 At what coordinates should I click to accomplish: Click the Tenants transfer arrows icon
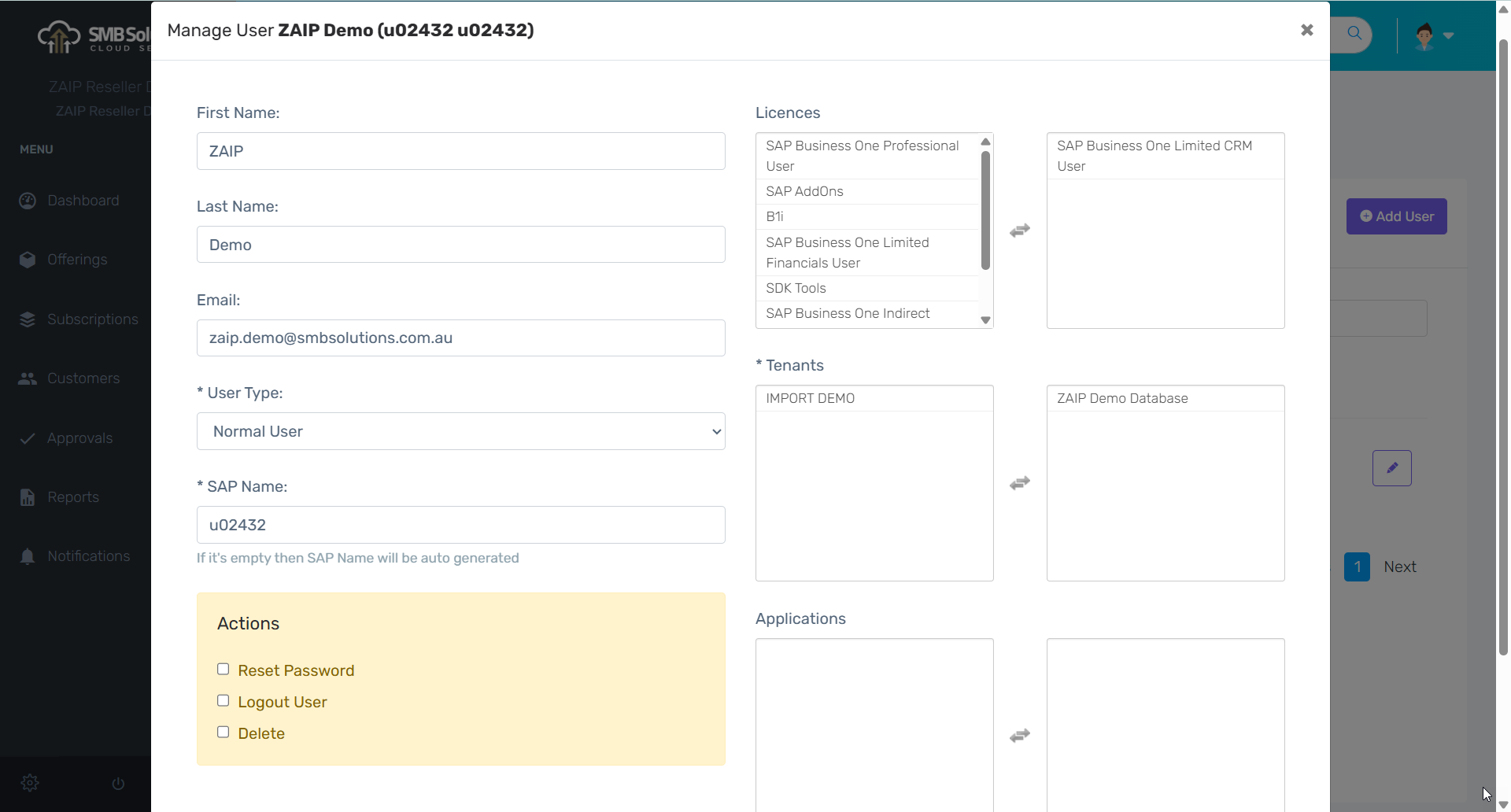coord(1020,483)
